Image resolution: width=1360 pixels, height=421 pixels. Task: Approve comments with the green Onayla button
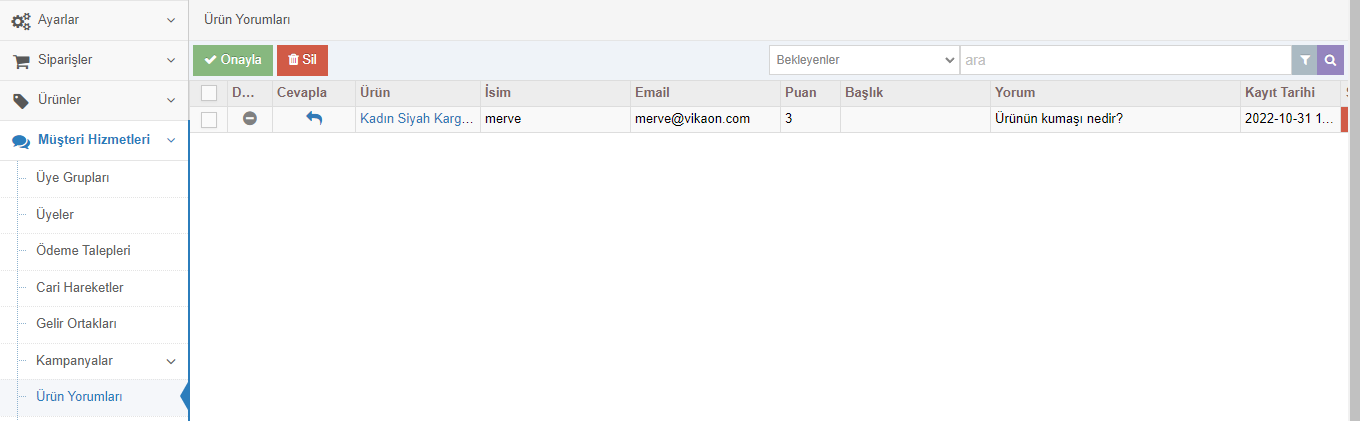(x=233, y=60)
